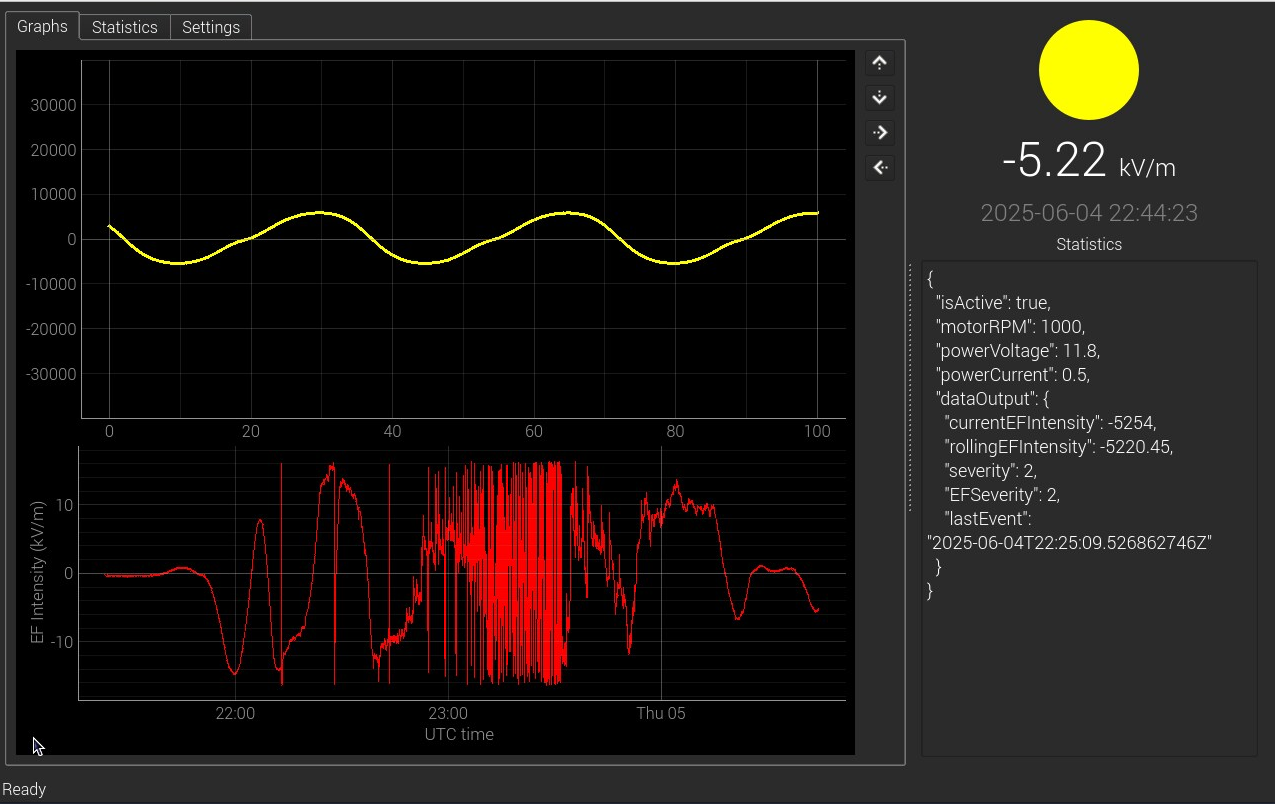Click the 23:00 tick on time axis
The height and width of the screenshot is (804, 1275).
pyautogui.click(x=447, y=713)
